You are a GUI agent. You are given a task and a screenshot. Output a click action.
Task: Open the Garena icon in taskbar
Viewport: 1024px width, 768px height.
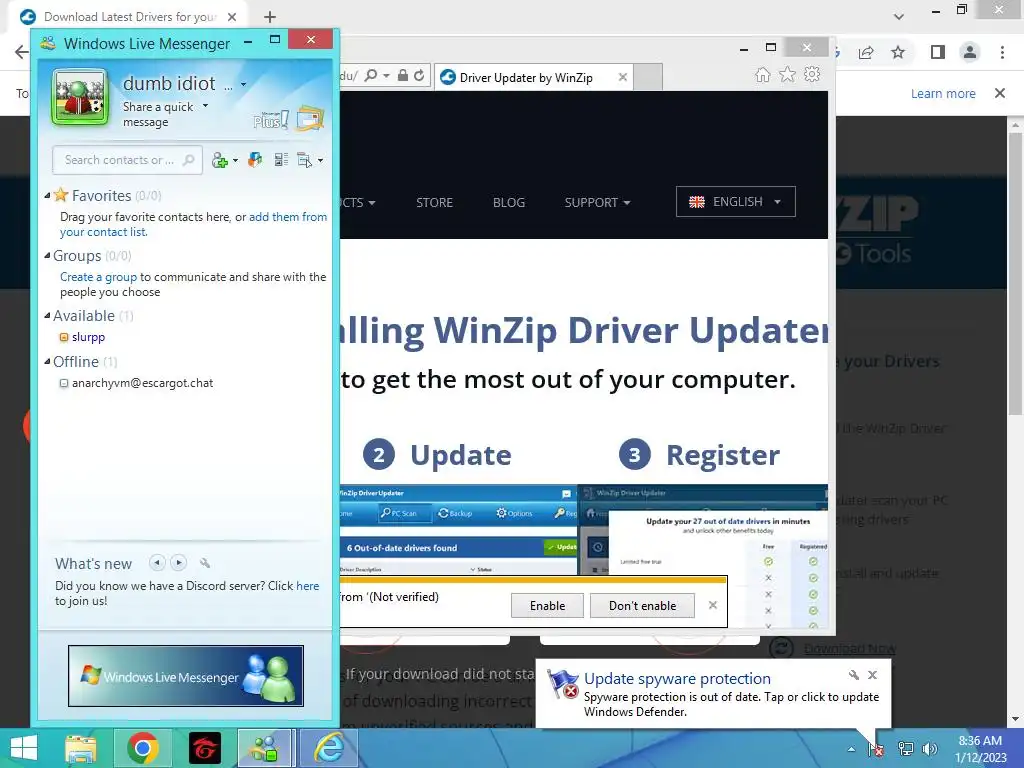pyautogui.click(x=204, y=748)
